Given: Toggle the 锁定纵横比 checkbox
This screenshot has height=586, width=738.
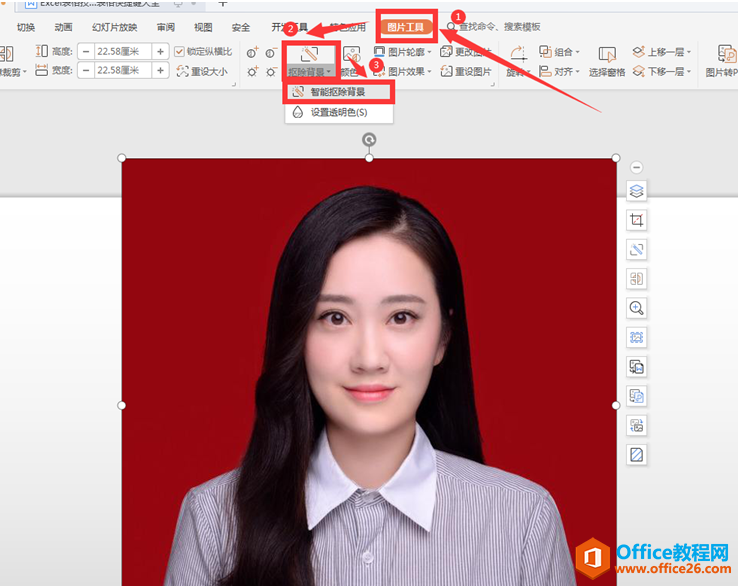Looking at the screenshot, I should (179, 52).
